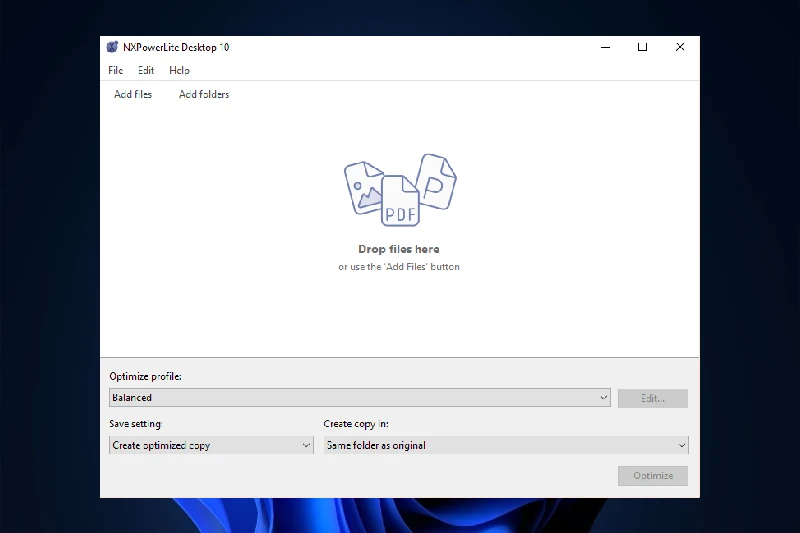This screenshot has height=533, width=800.
Task: Click the 'Drop files here' text
Action: click(398, 249)
